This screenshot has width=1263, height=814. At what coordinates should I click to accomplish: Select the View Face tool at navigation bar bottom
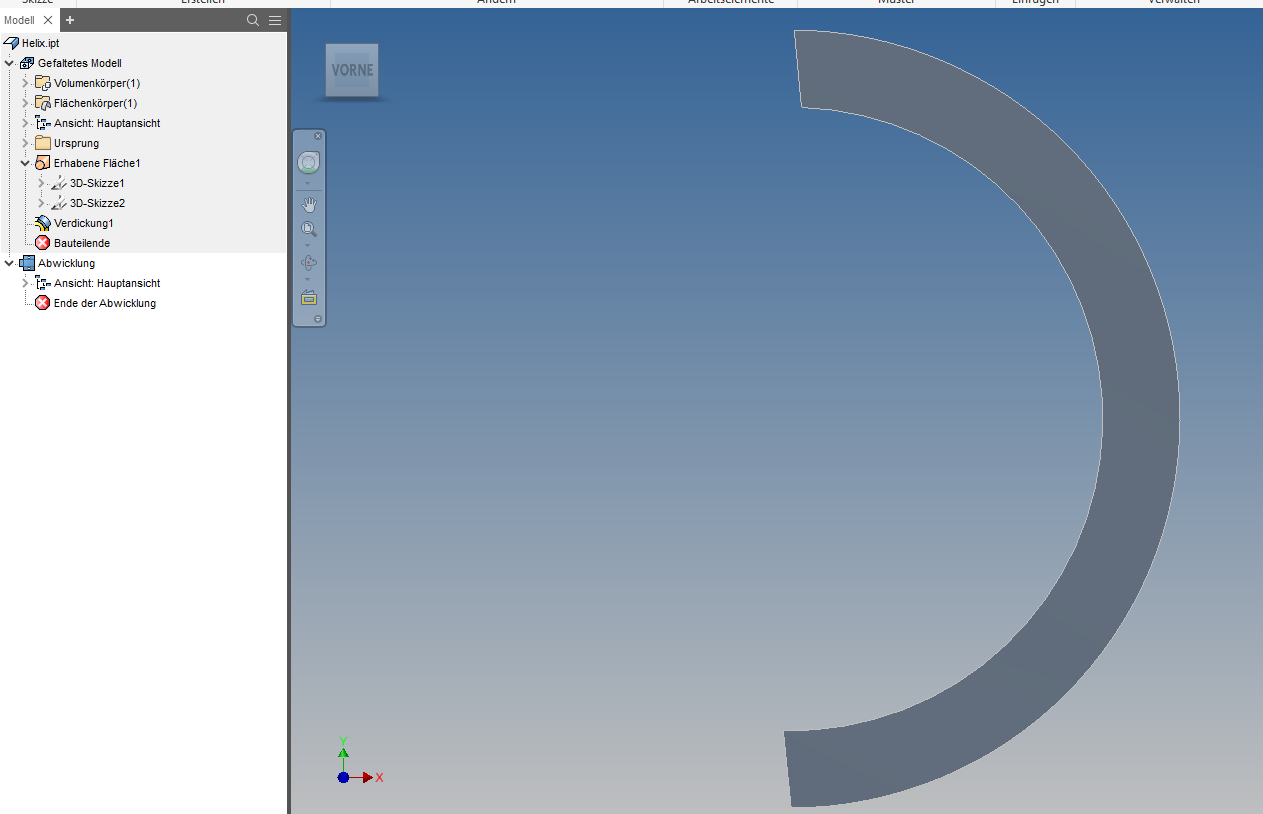pyautogui.click(x=309, y=297)
